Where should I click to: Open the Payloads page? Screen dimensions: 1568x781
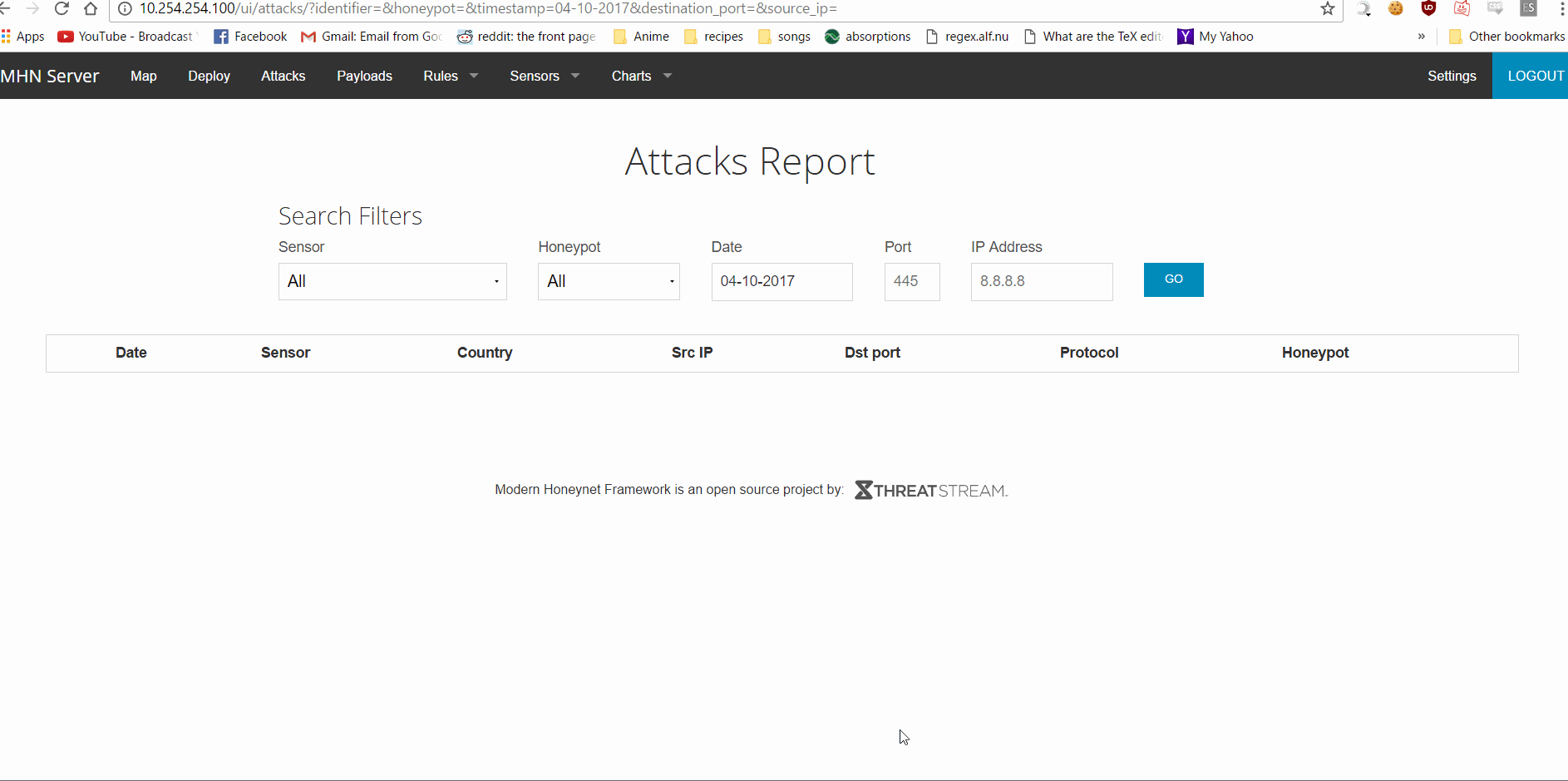point(364,76)
